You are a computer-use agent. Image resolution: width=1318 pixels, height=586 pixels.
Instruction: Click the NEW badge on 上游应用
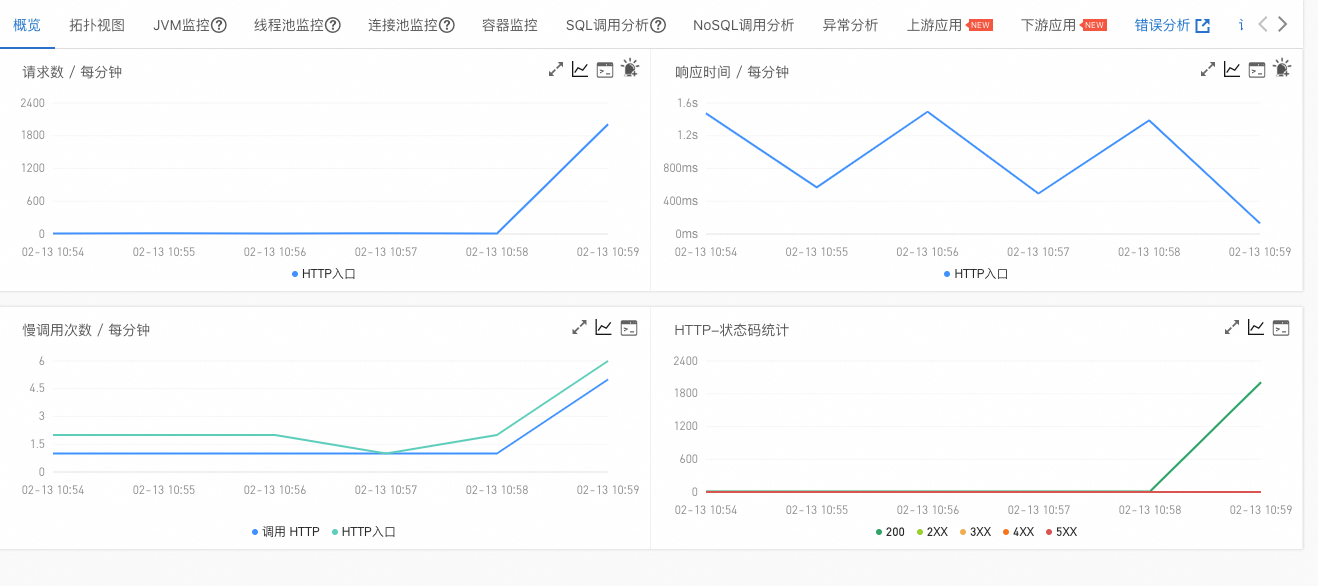coord(980,25)
